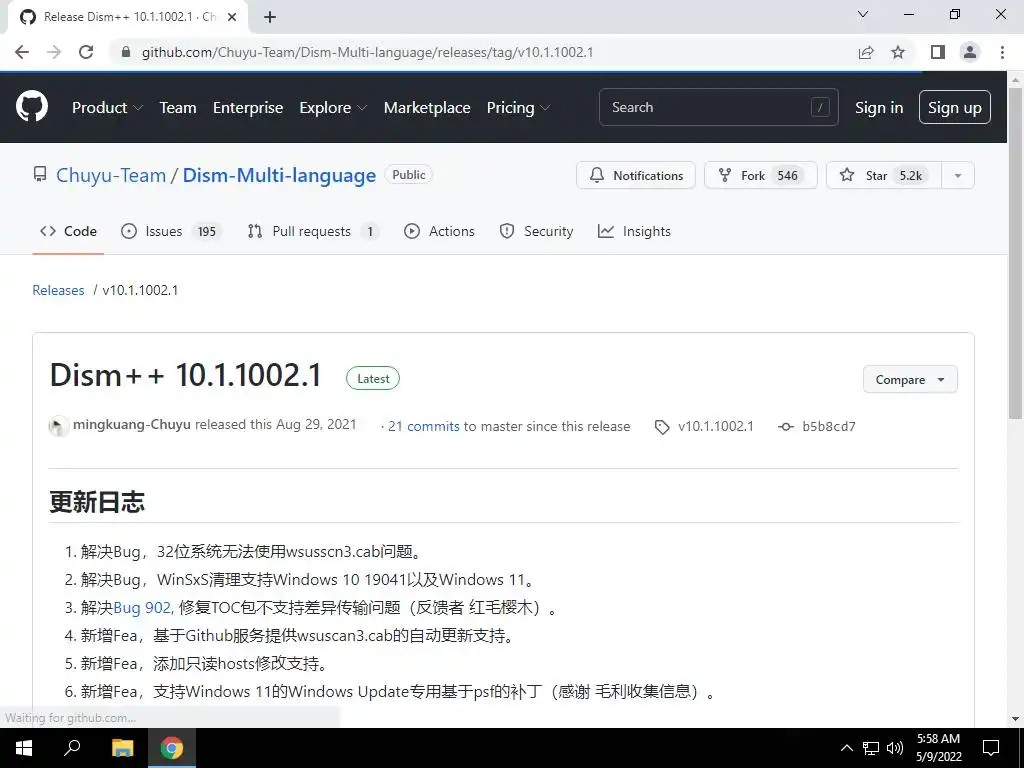Image resolution: width=1024 pixels, height=768 pixels.
Task: Reload the page with the refresh icon
Action: tap(86, 52)
